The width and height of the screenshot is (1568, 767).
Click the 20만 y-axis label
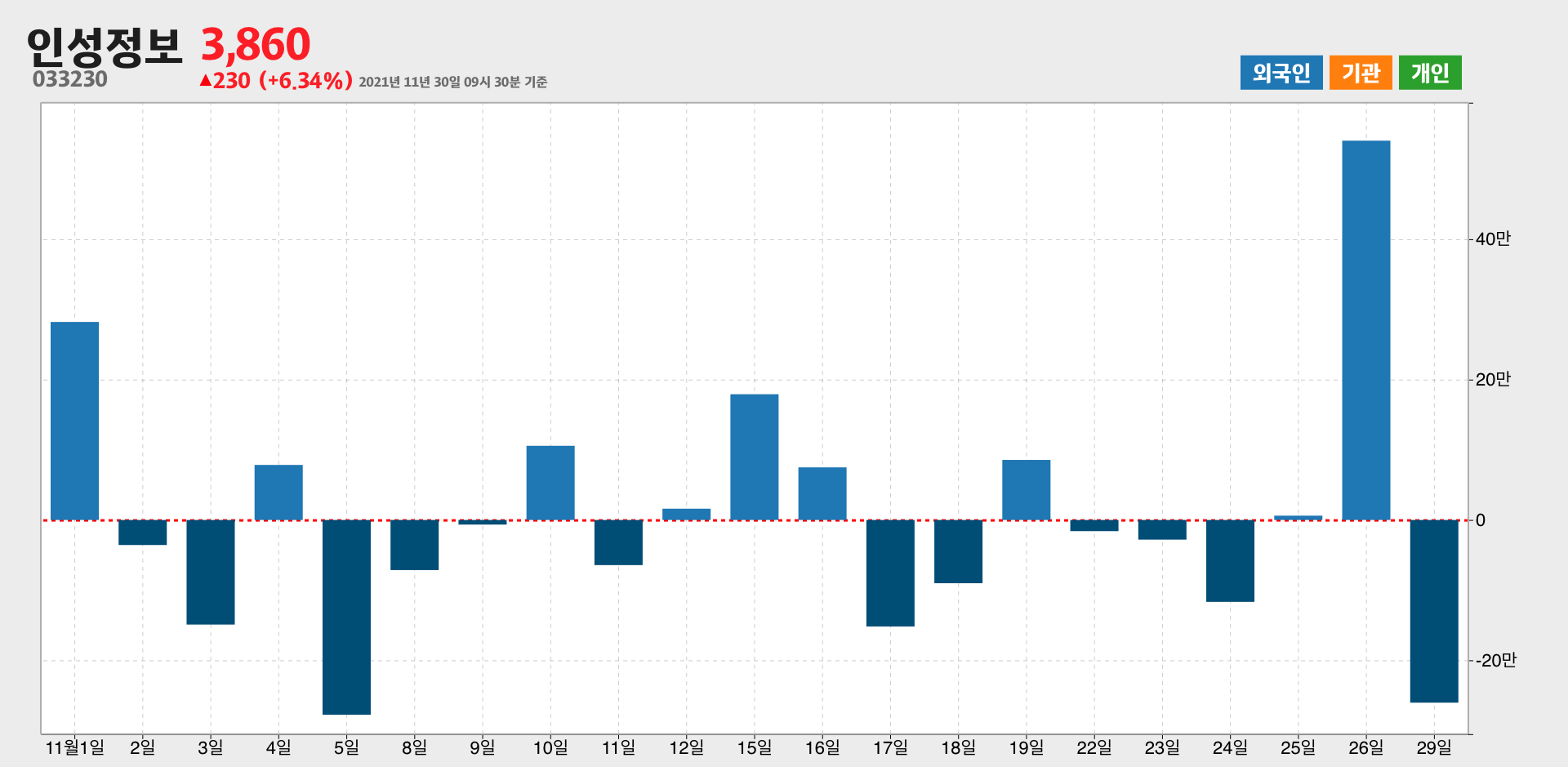[1493, 380]
